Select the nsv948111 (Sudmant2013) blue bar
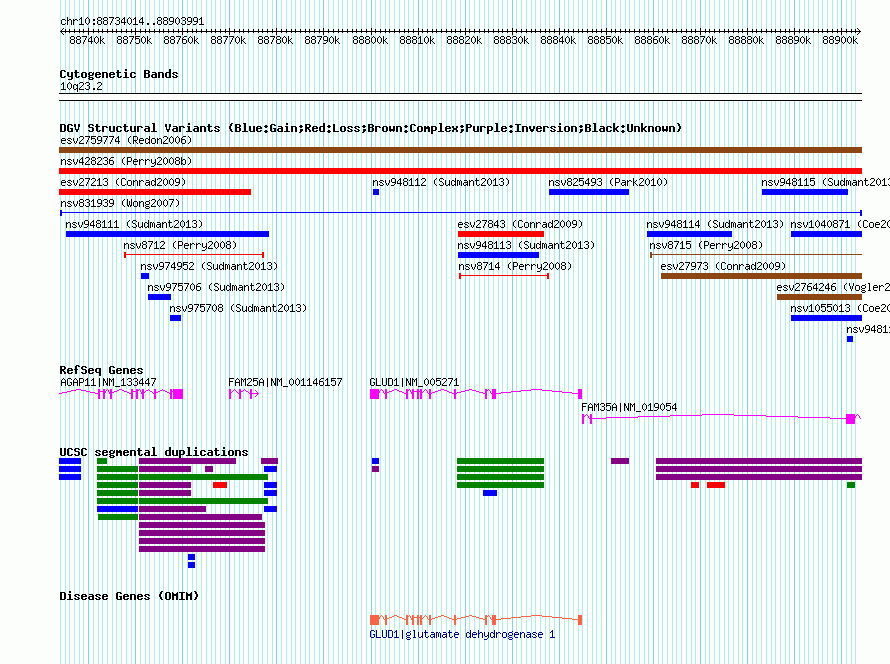The height and width of the screenshot is (664, 890). (x=167, y=234)
